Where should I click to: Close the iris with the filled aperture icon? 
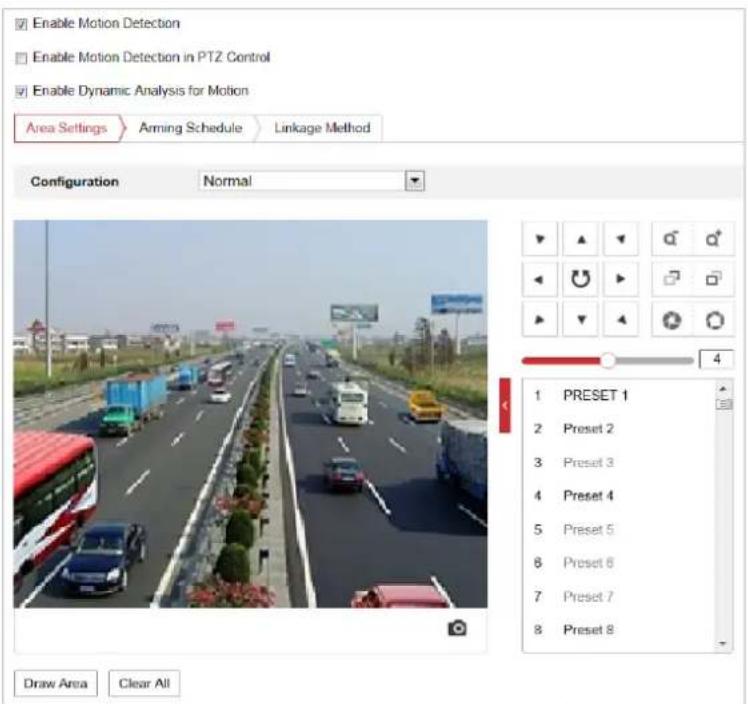click(671, 320)
